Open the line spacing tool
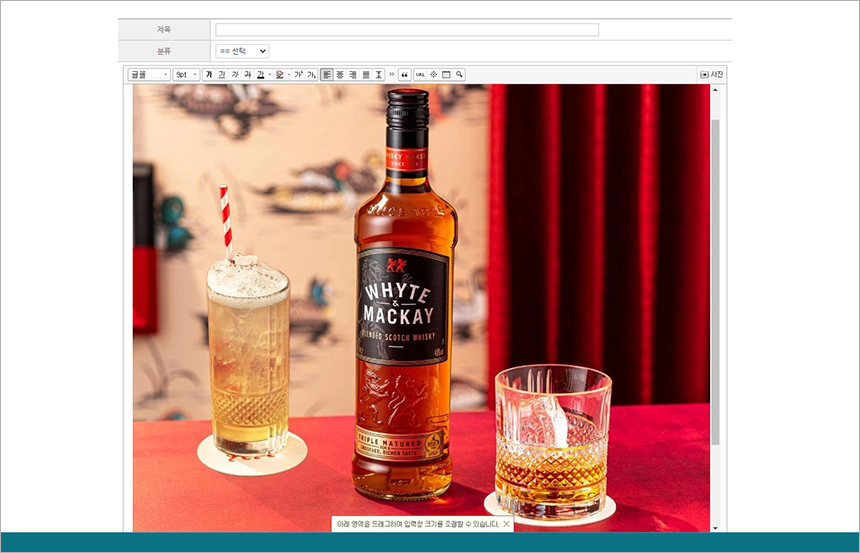The image size is (860, 553). click(x=379, y=75)
